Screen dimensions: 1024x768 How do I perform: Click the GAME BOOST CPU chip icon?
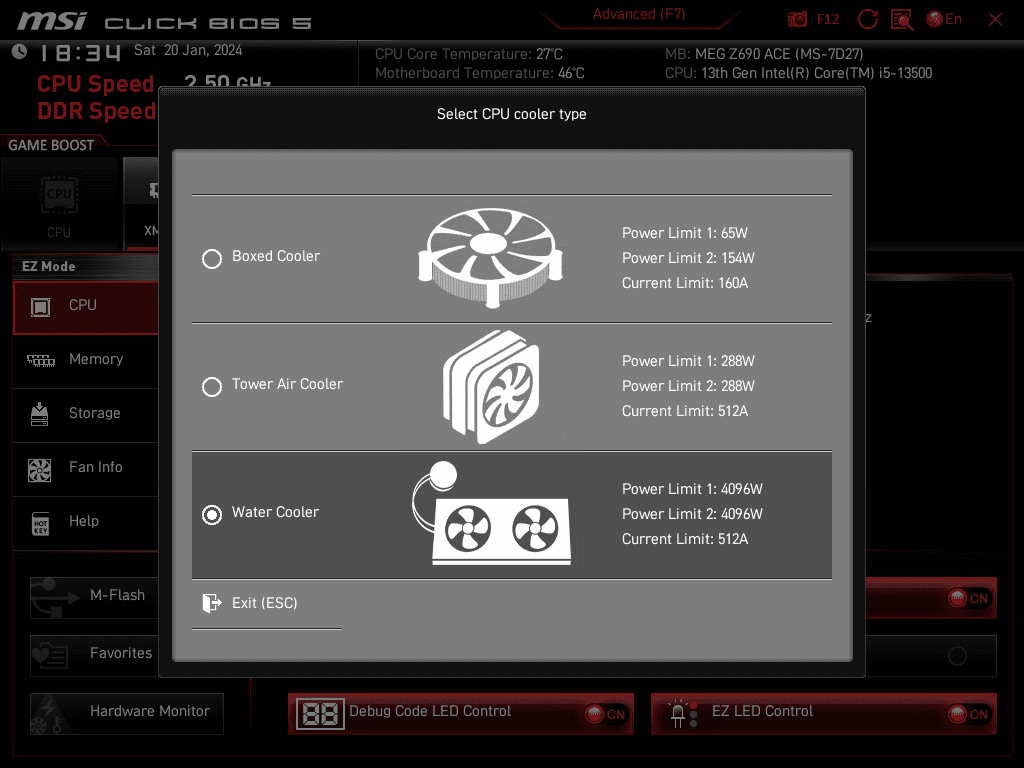pos(59,195)
